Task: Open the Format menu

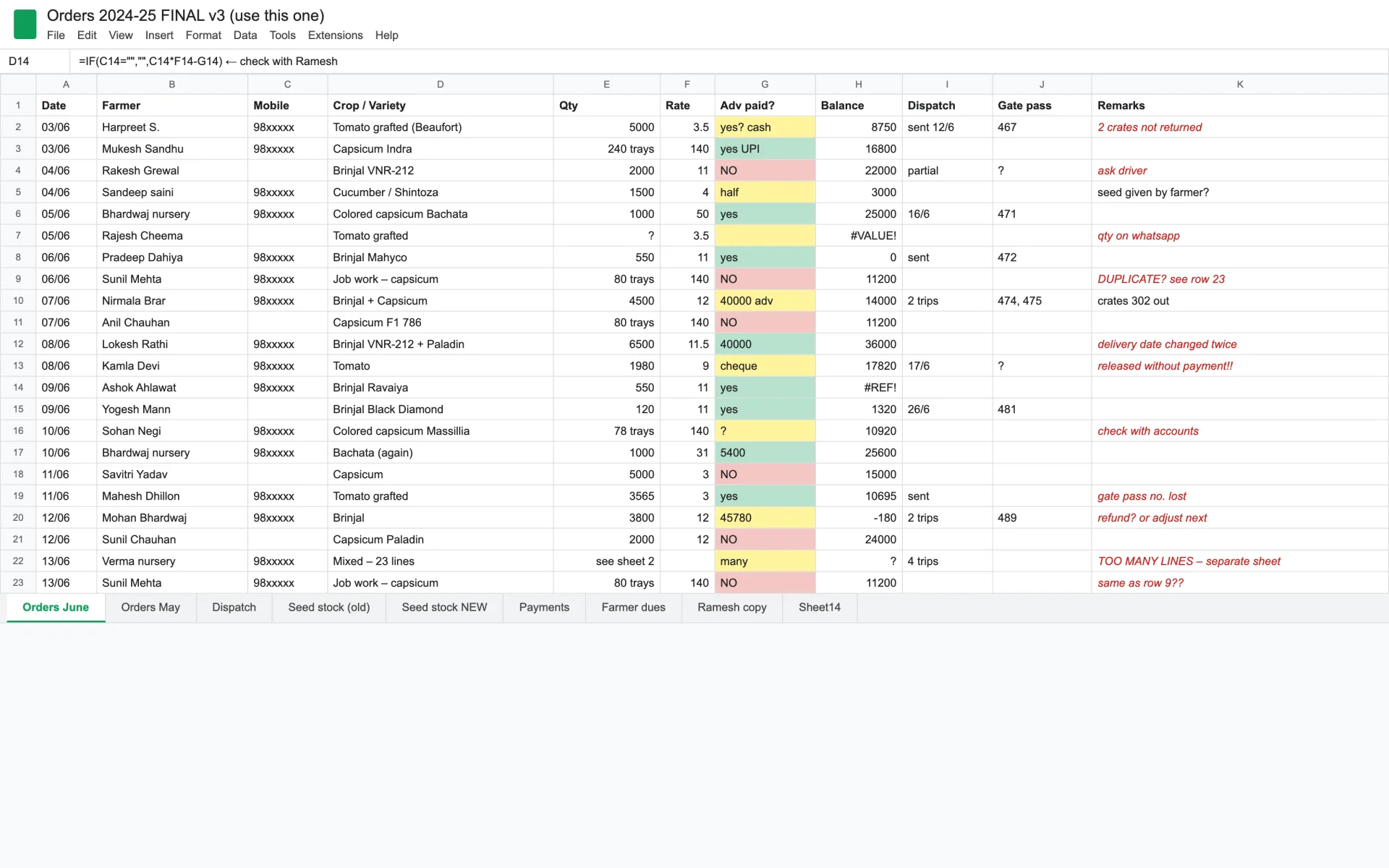Action: pyautogui.click(x=203, y=35)
